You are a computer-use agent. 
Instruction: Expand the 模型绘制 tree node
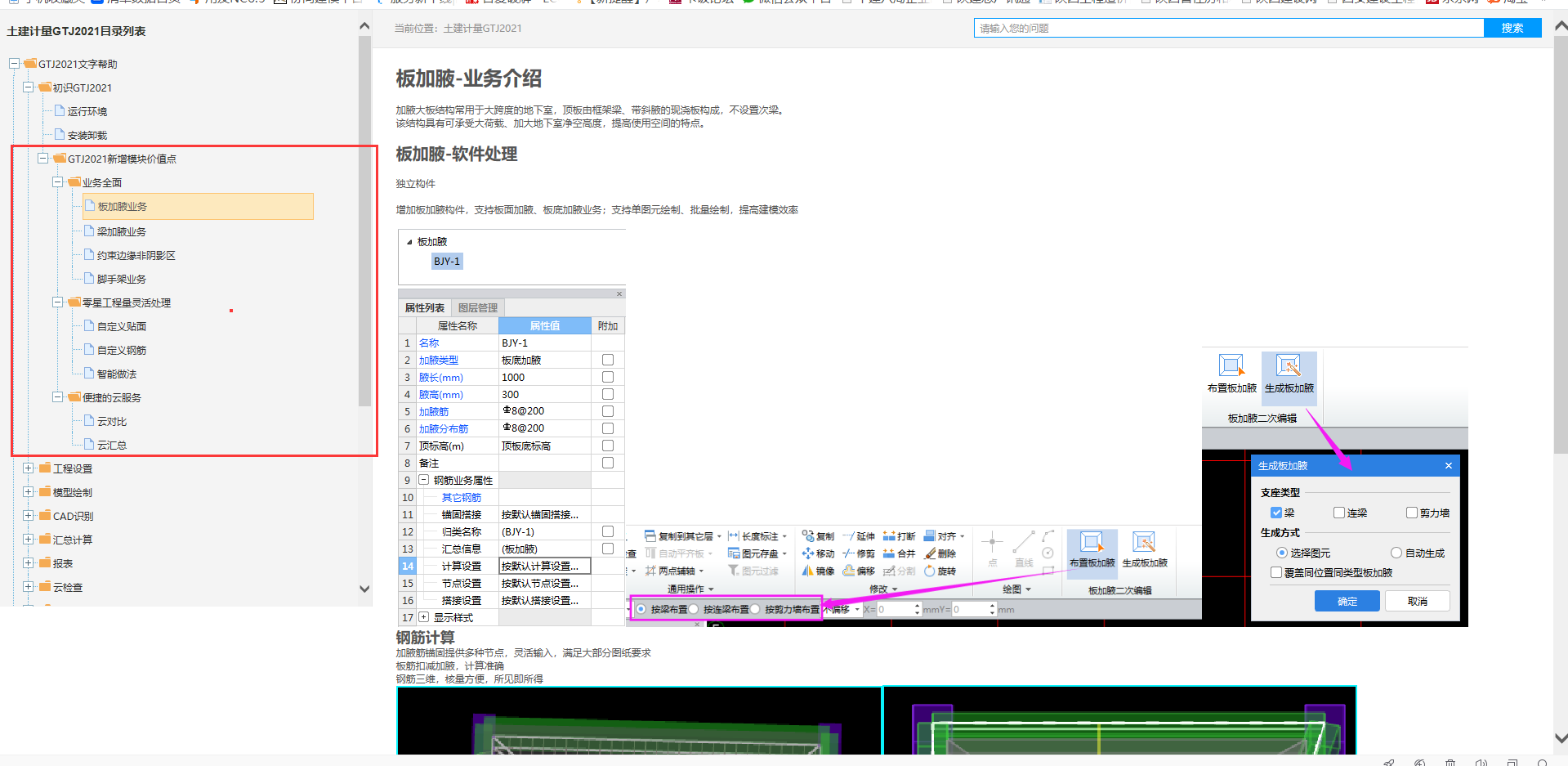28,491
